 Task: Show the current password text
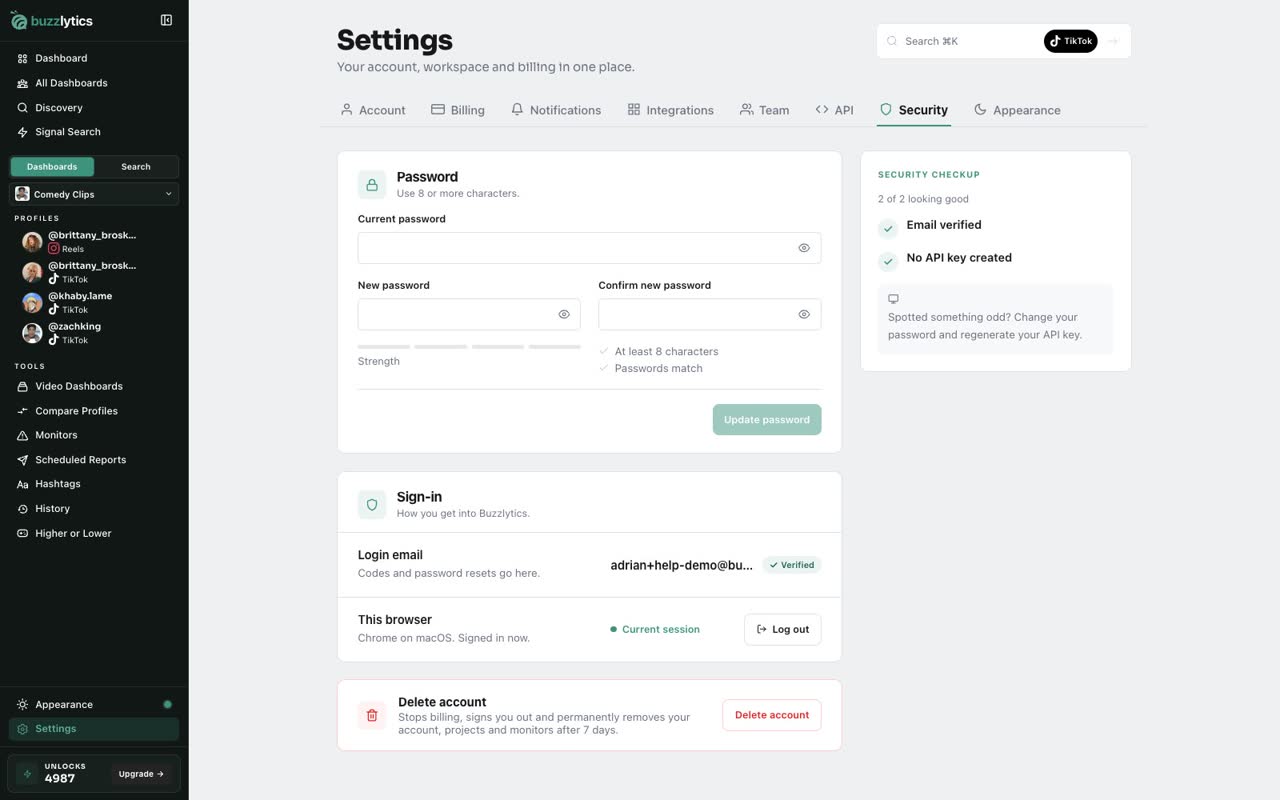click(804, 248)
